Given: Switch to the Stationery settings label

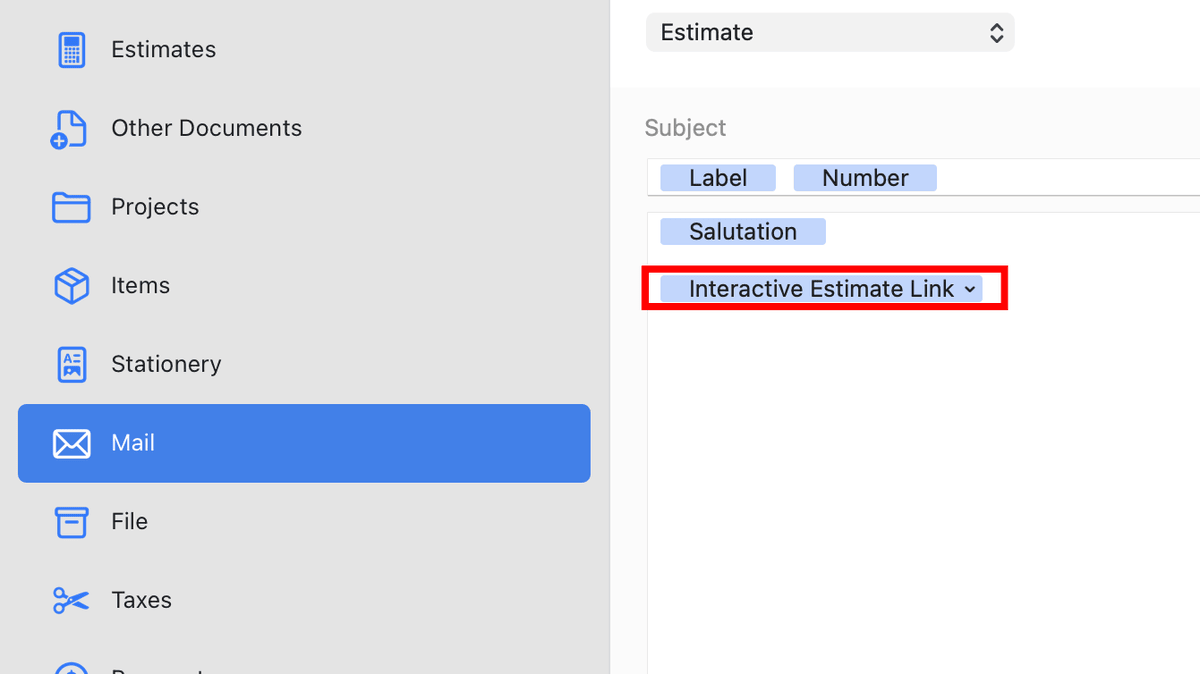Looking at the screenshot, I should [x=166, y=364].
